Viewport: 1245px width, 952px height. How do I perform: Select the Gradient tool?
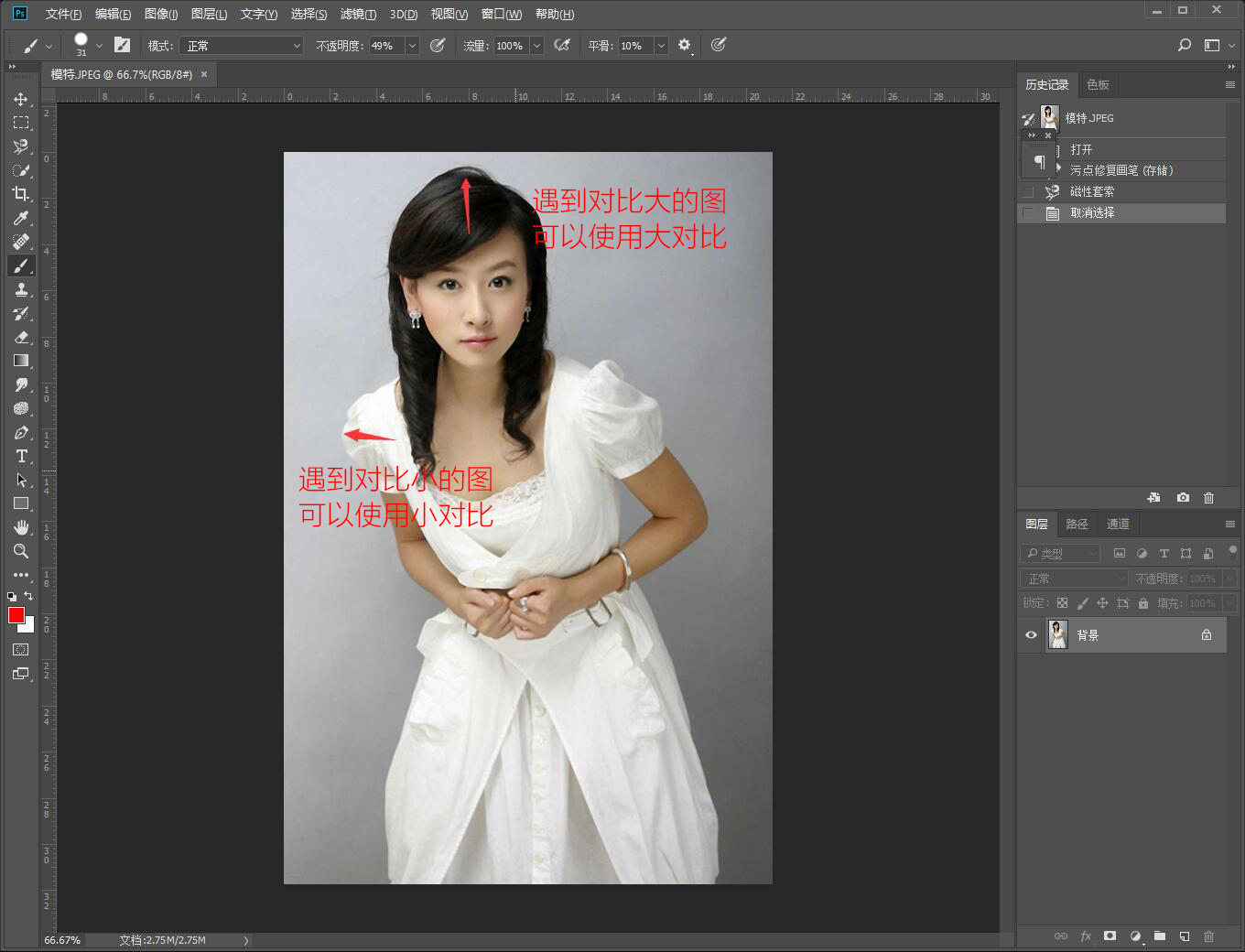(20, 361)
